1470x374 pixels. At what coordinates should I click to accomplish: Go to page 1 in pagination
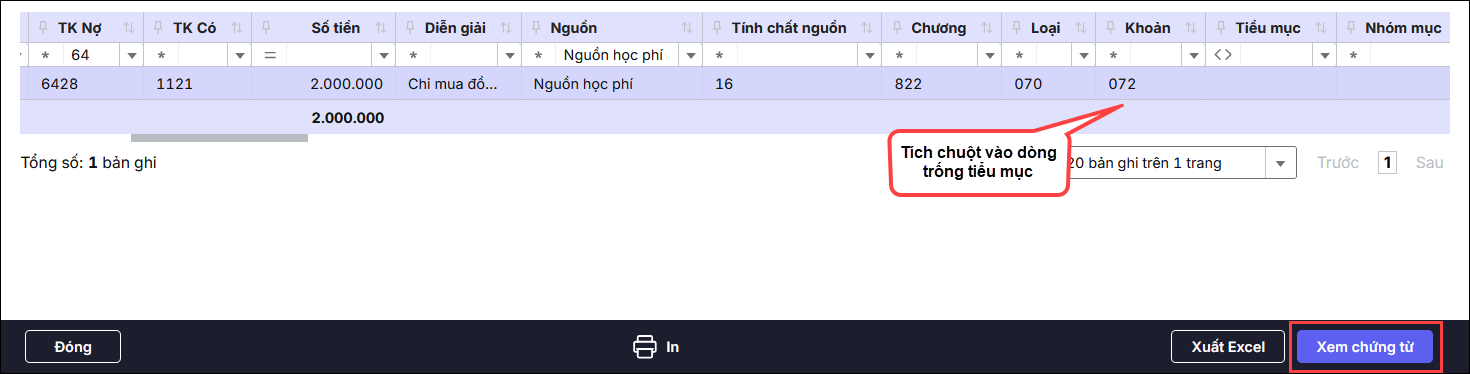pyautogui.click(x=1387, y=163)
